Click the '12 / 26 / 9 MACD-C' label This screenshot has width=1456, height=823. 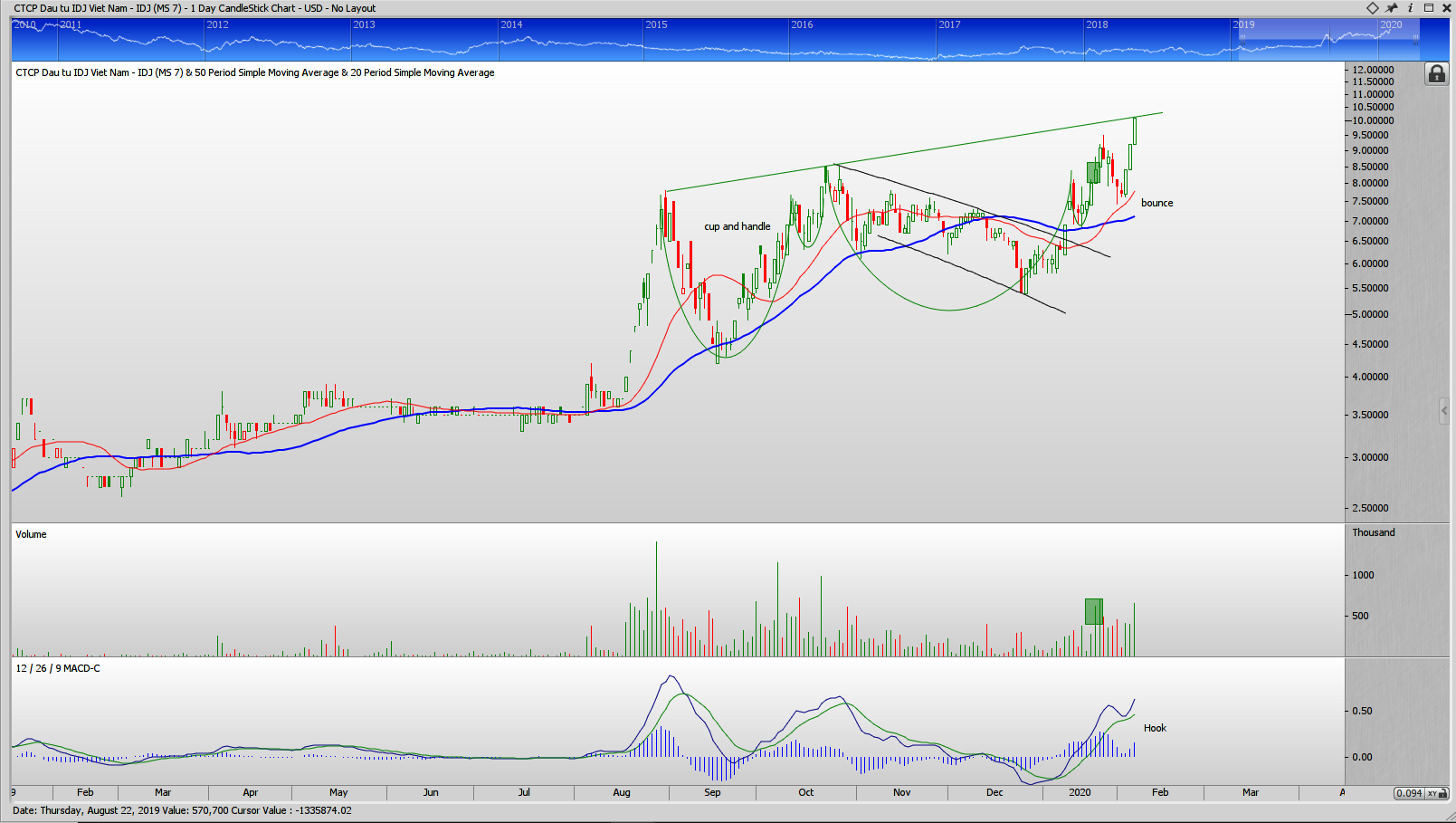click(58, 668)
